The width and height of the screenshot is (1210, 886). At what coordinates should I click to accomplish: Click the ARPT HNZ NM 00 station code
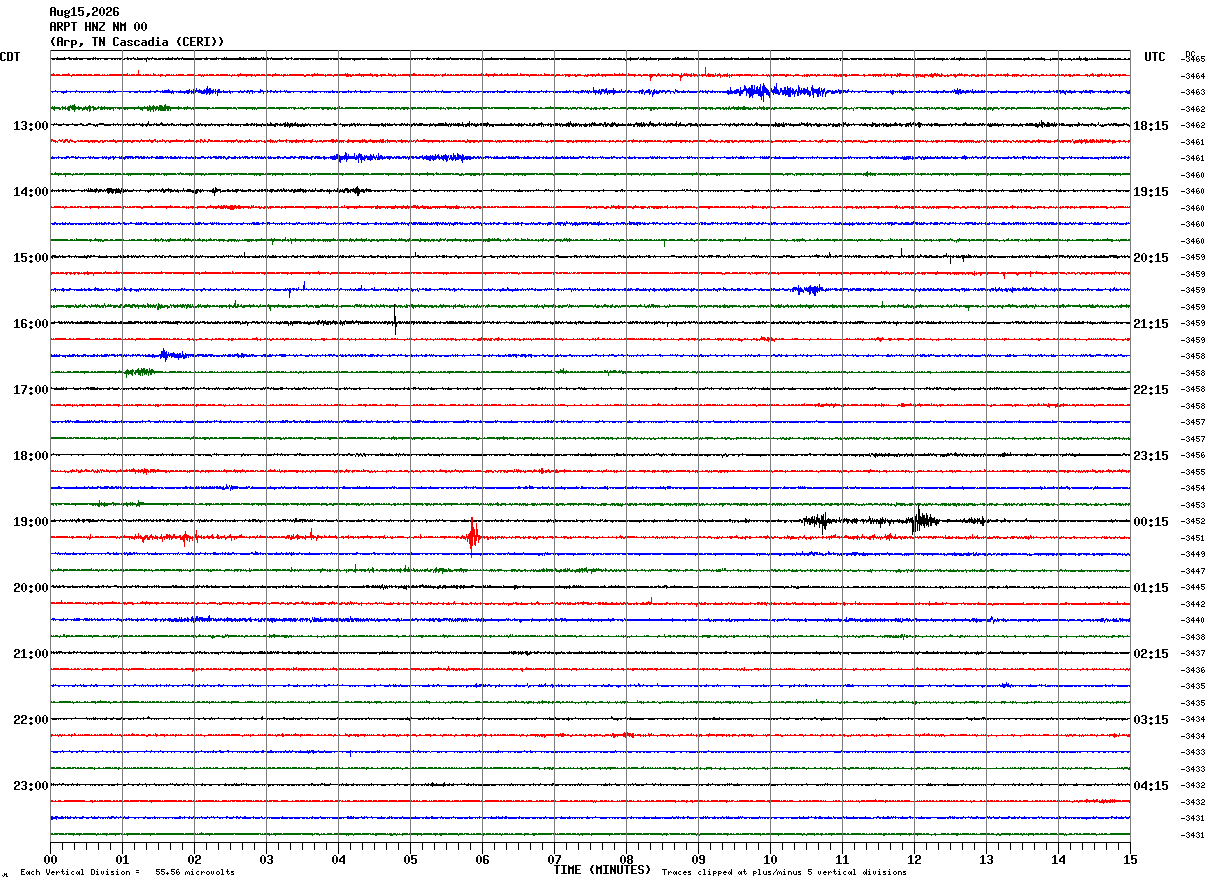click(98, 27)
